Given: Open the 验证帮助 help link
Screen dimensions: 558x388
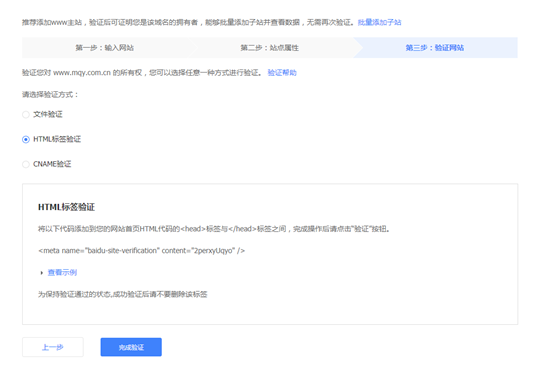Looking at the screenshot, I should pos(282,73).
